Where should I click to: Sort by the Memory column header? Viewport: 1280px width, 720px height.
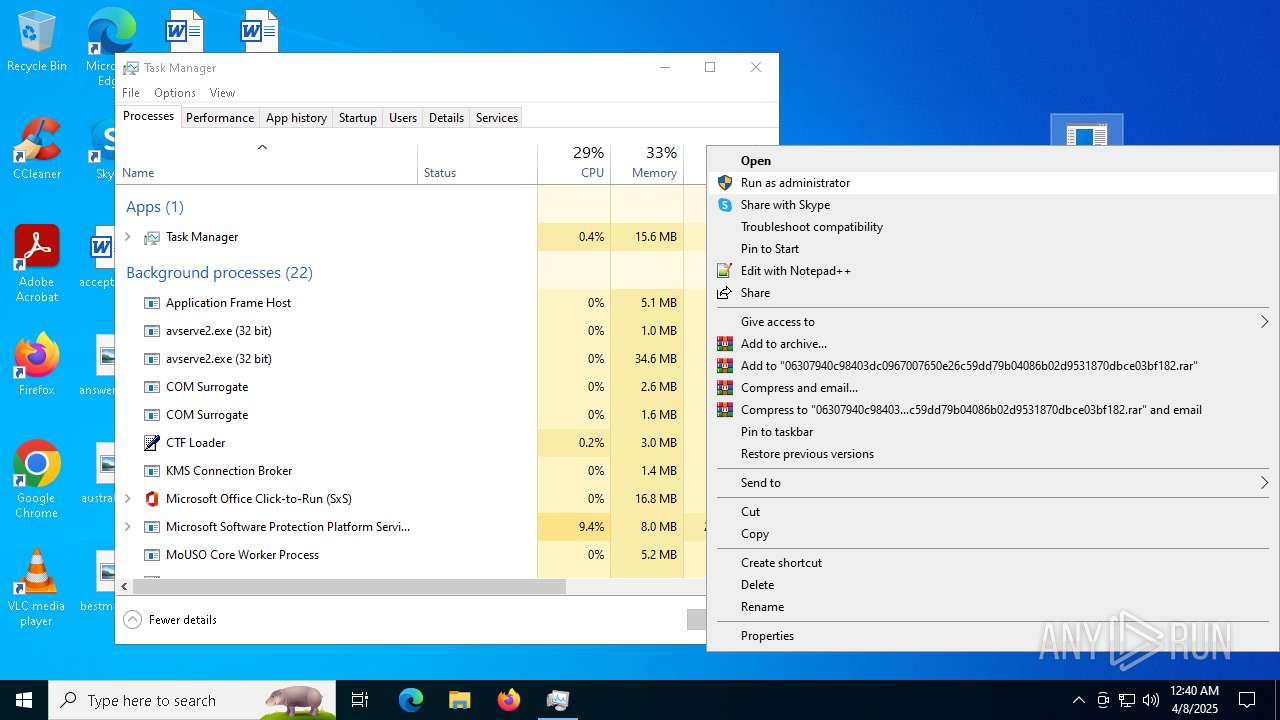click(x=647, y=163)
